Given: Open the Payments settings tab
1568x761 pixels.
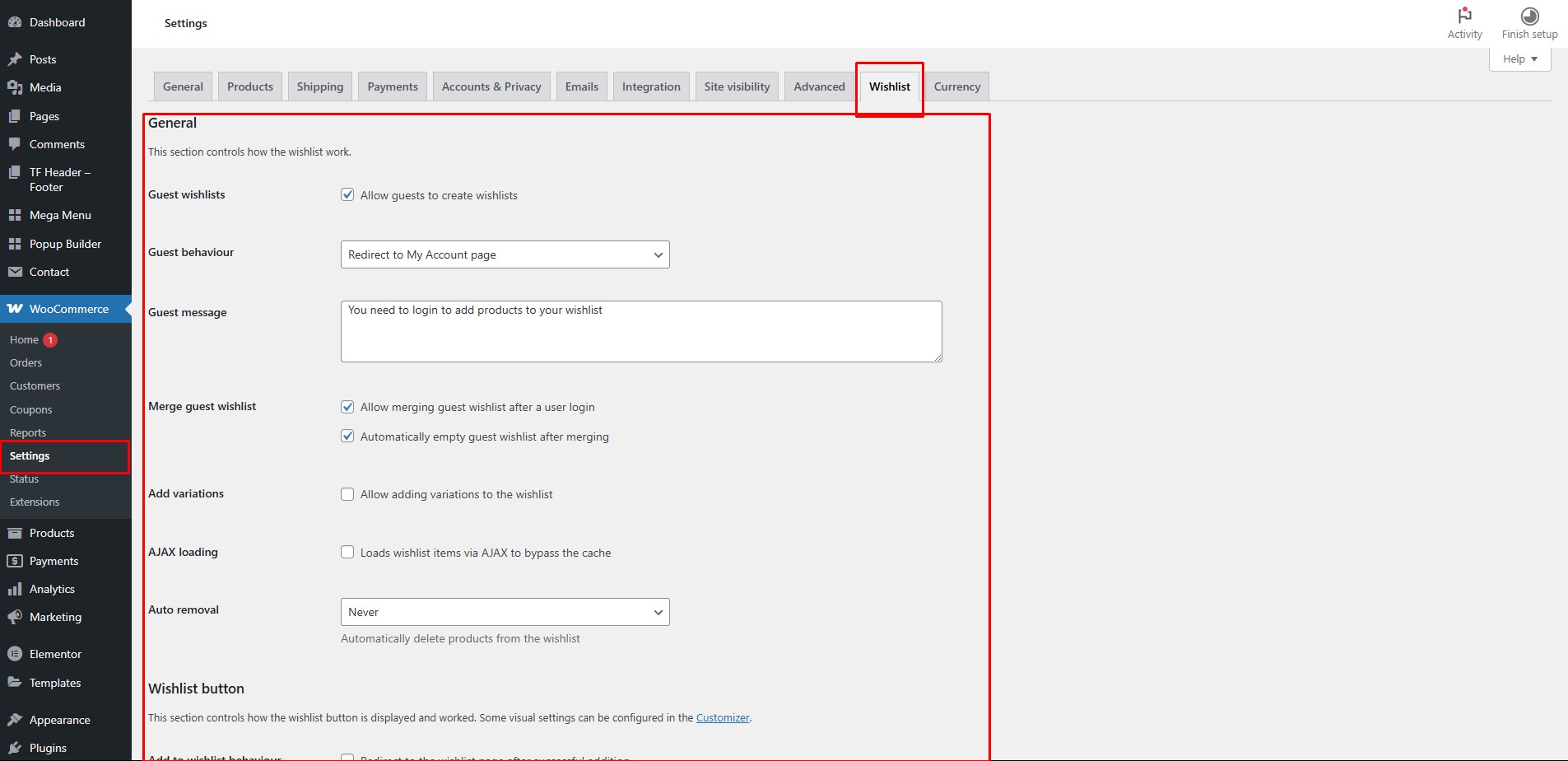Looking at the screenshot, I should 393,86.
